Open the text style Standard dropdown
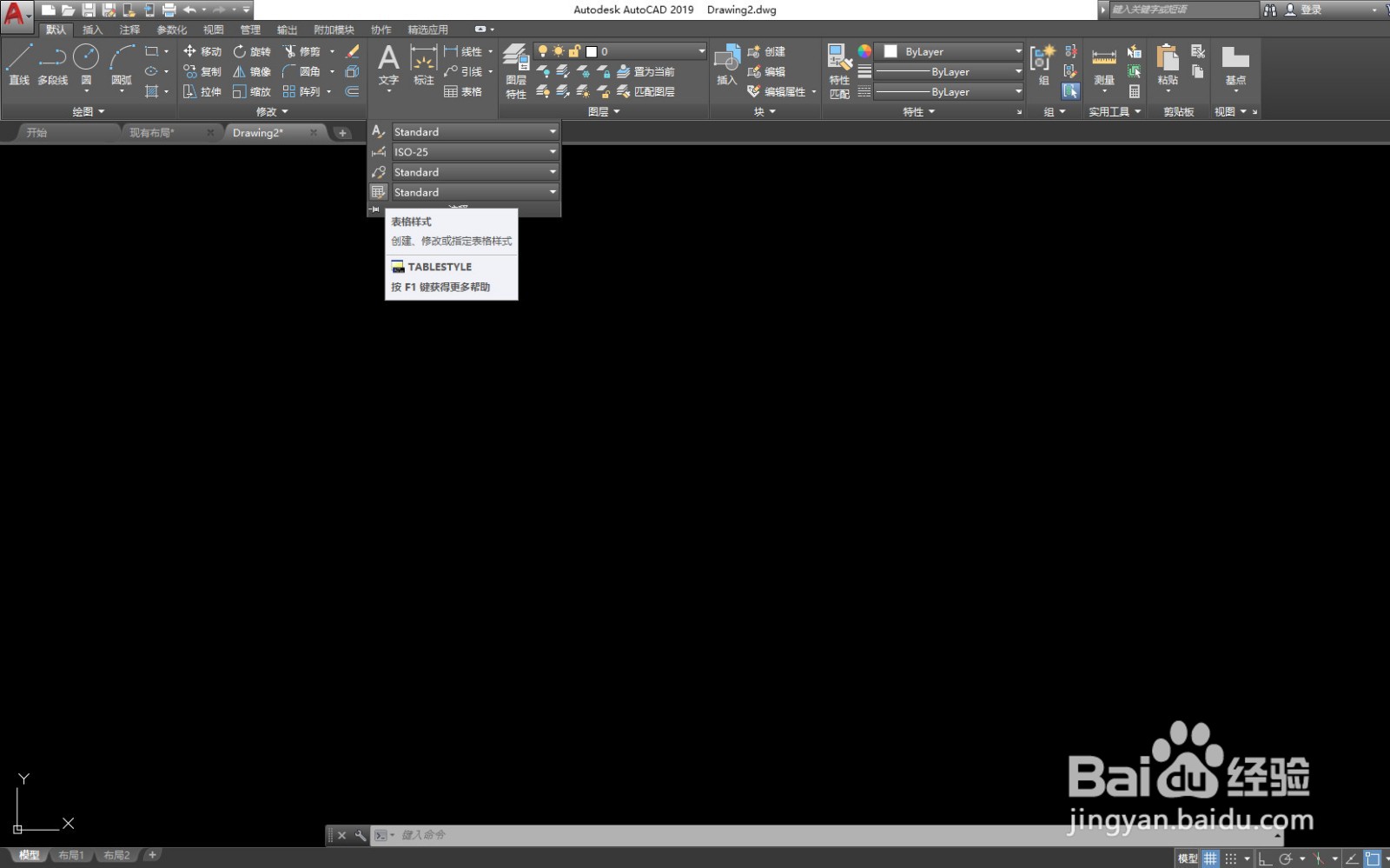Screen dimensions: 1390x868 pos(475,131)
